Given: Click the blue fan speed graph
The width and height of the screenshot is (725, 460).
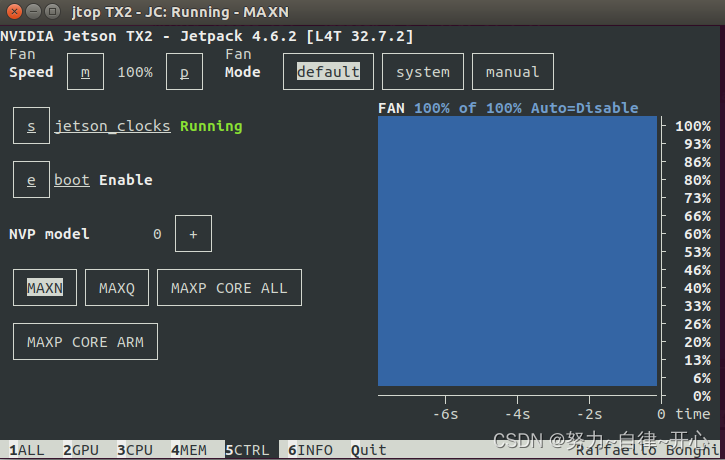Looking at the screenshot, I should (x=517, y=251).
